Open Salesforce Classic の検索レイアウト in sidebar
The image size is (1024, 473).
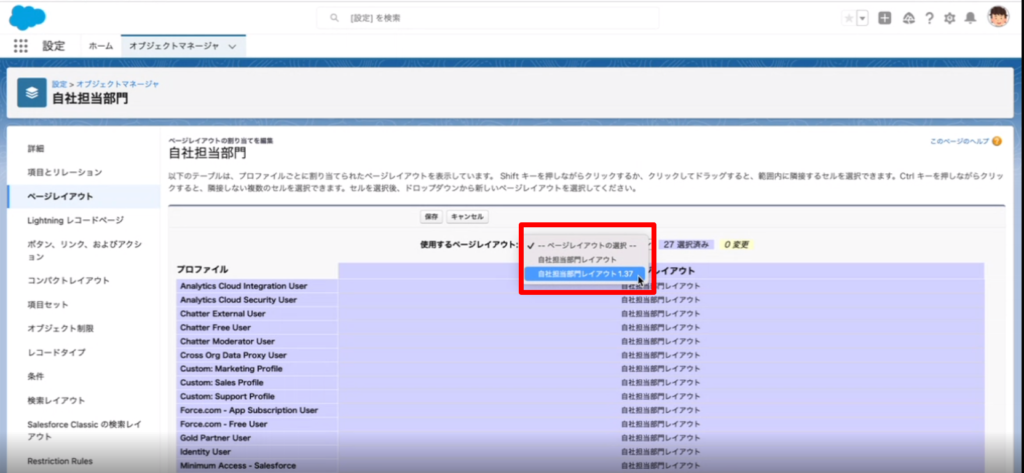click(x=84, y=431)
